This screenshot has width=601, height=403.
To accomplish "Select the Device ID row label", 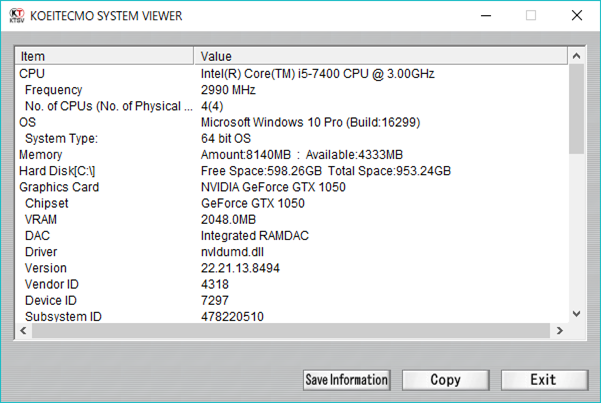I will point(51,300).
